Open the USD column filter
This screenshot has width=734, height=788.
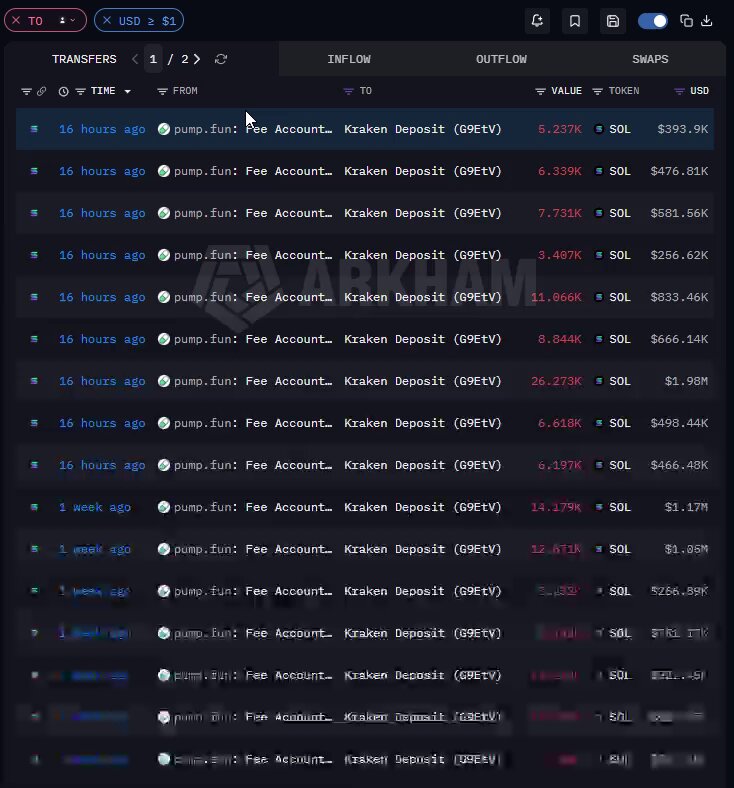point(679,91)
